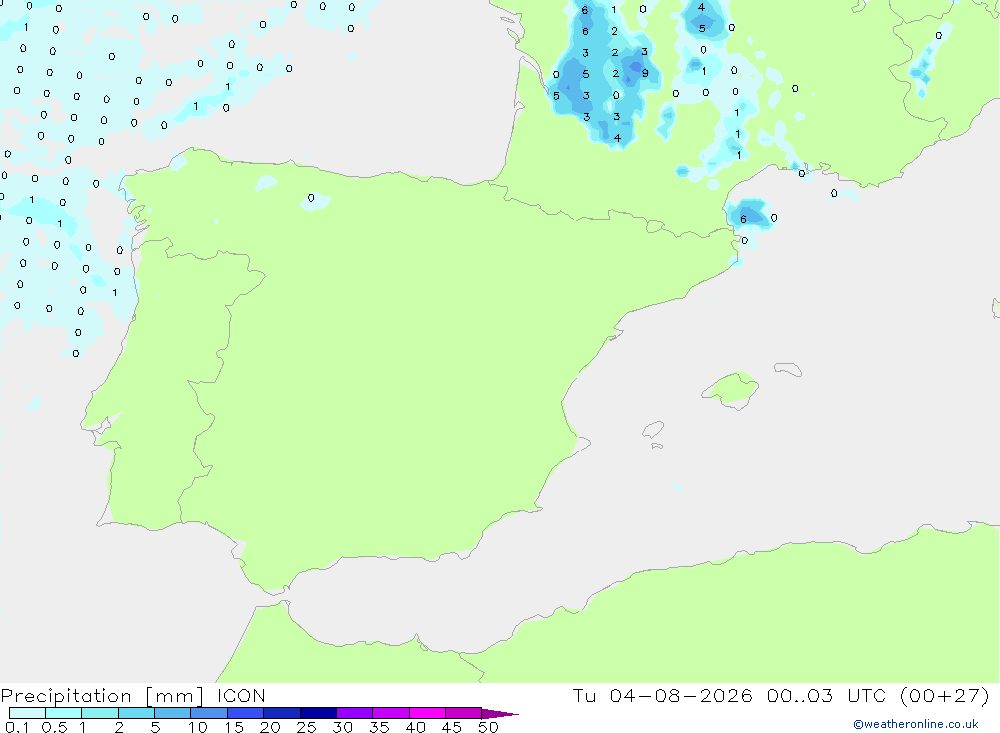Click the legend label "30"
Viewport: 1000px width, 733px height.
tap(342, 727)
